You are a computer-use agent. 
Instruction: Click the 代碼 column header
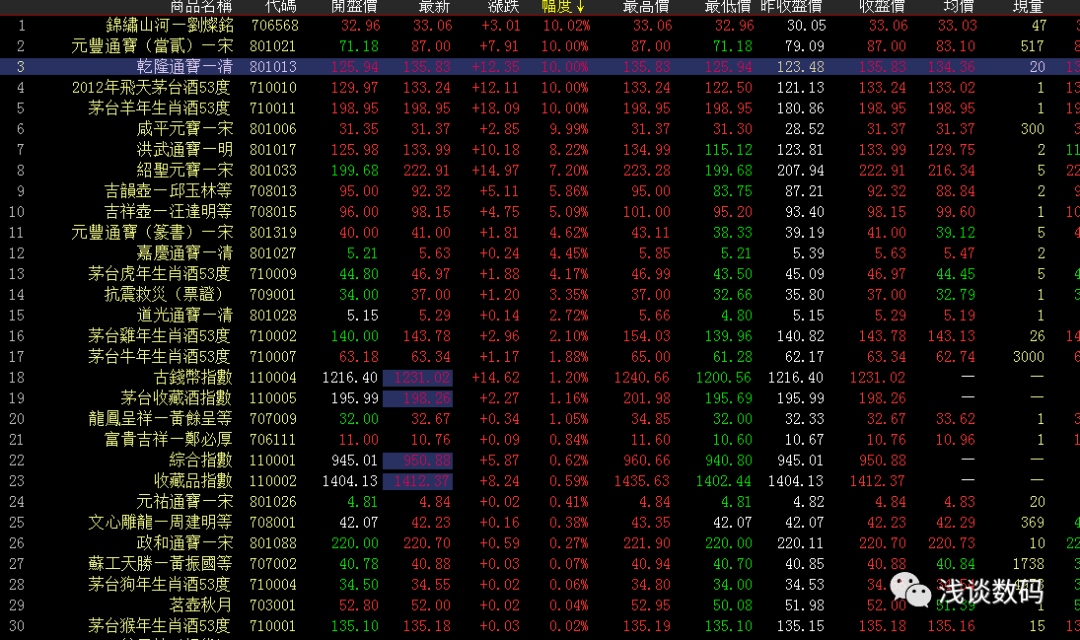(280, 6)
